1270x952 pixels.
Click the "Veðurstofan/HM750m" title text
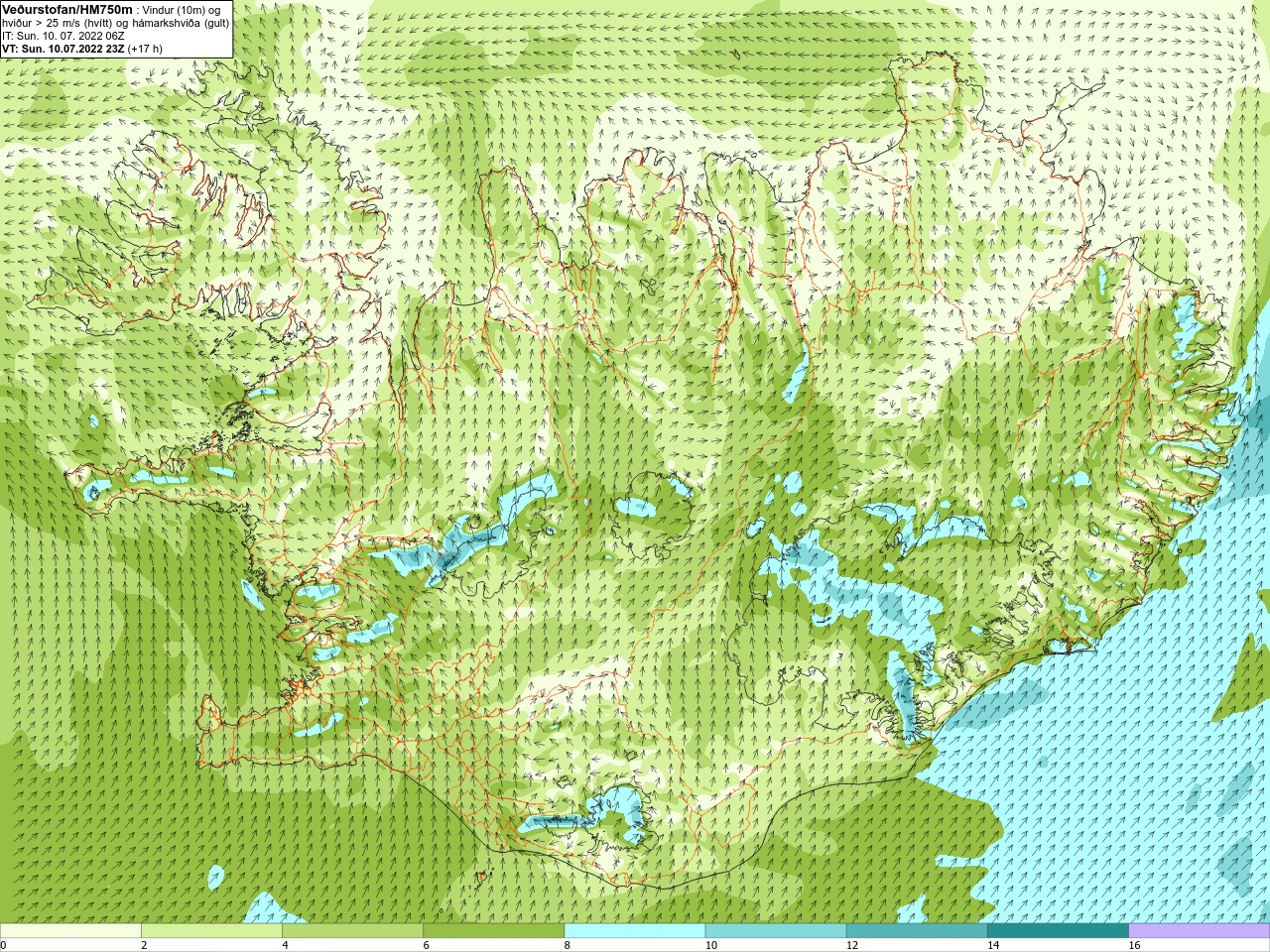point(67,8)
